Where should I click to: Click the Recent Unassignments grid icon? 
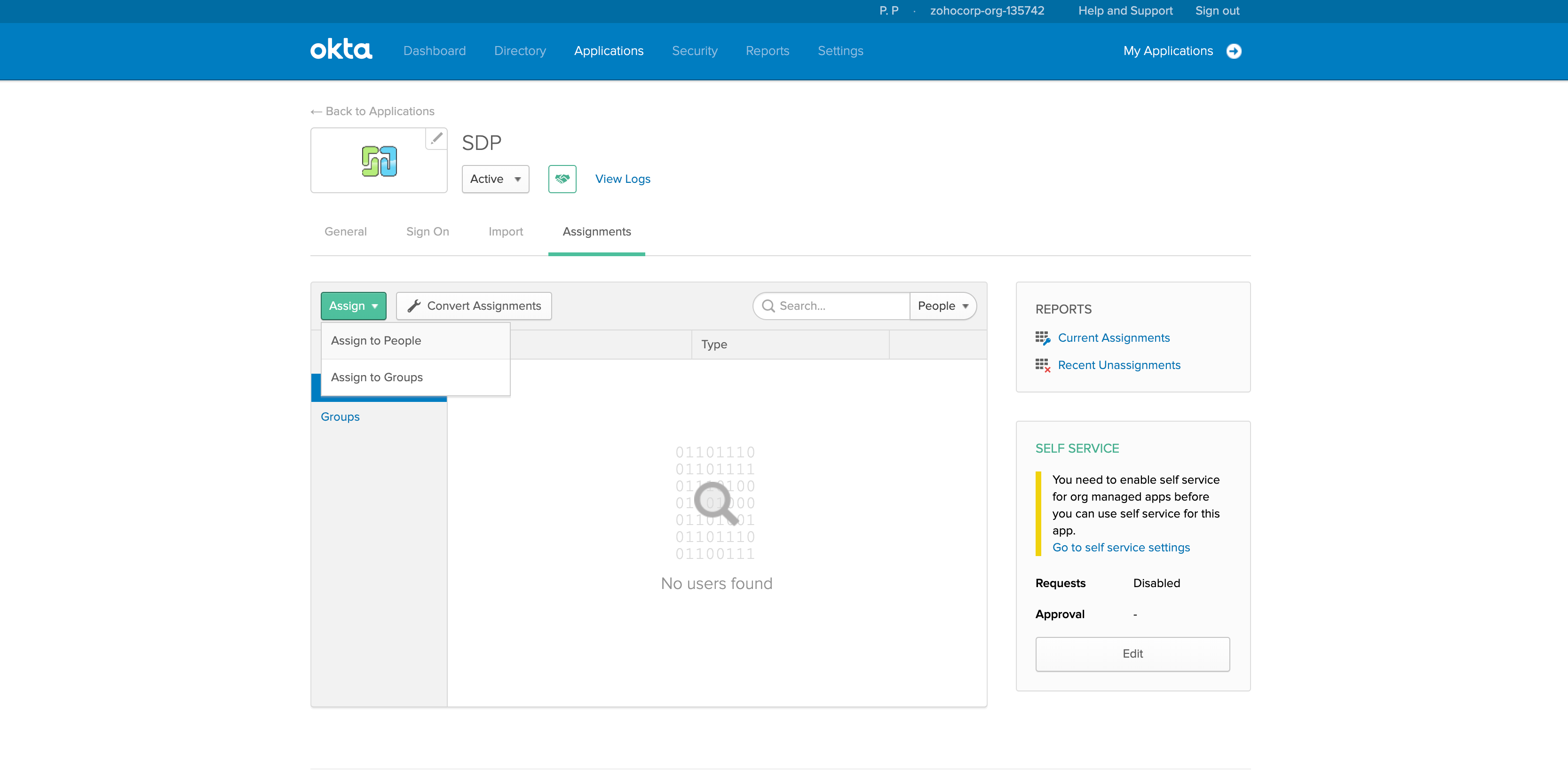click(1042, 366)
